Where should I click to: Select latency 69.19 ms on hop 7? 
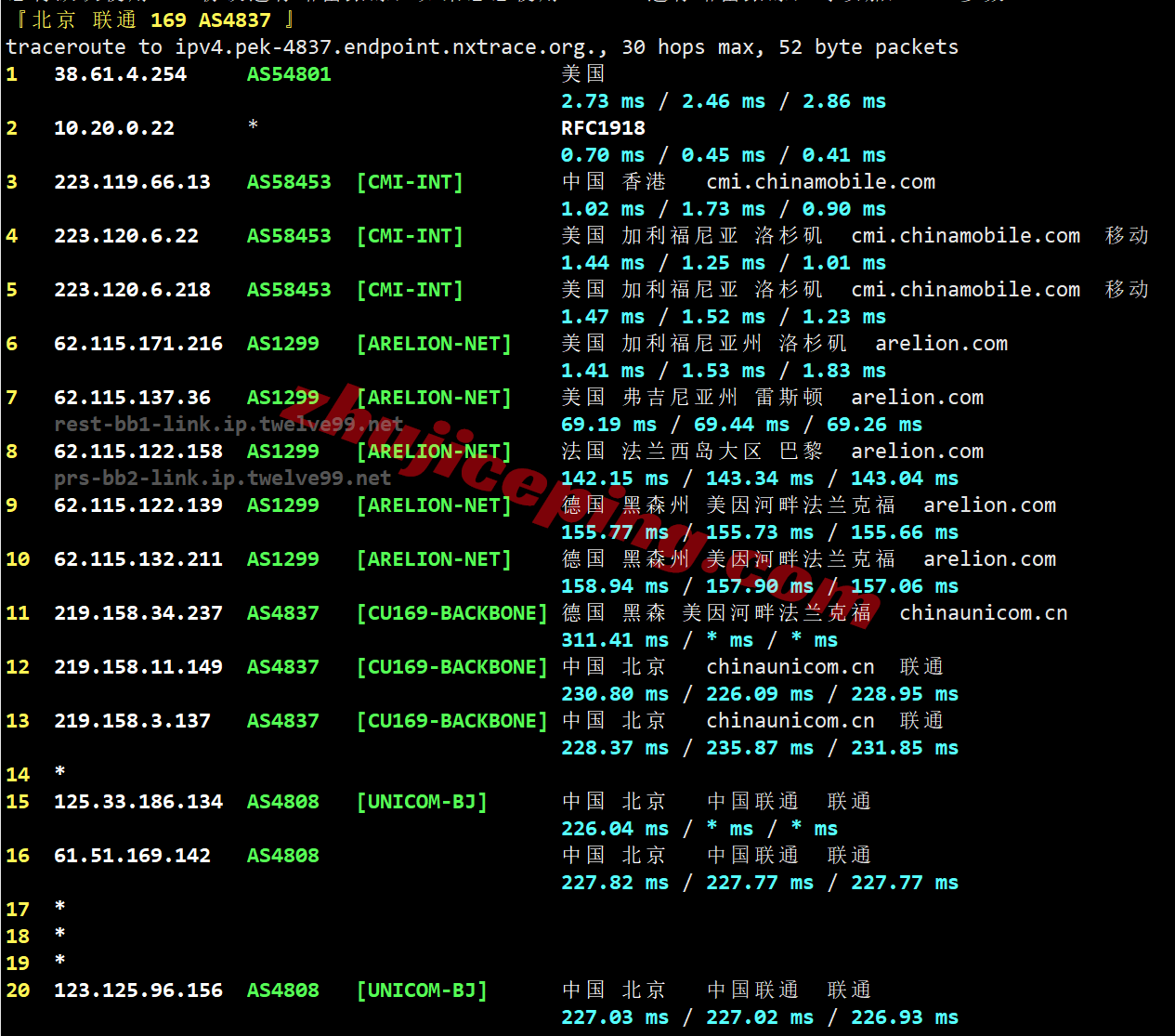point(608,425)
